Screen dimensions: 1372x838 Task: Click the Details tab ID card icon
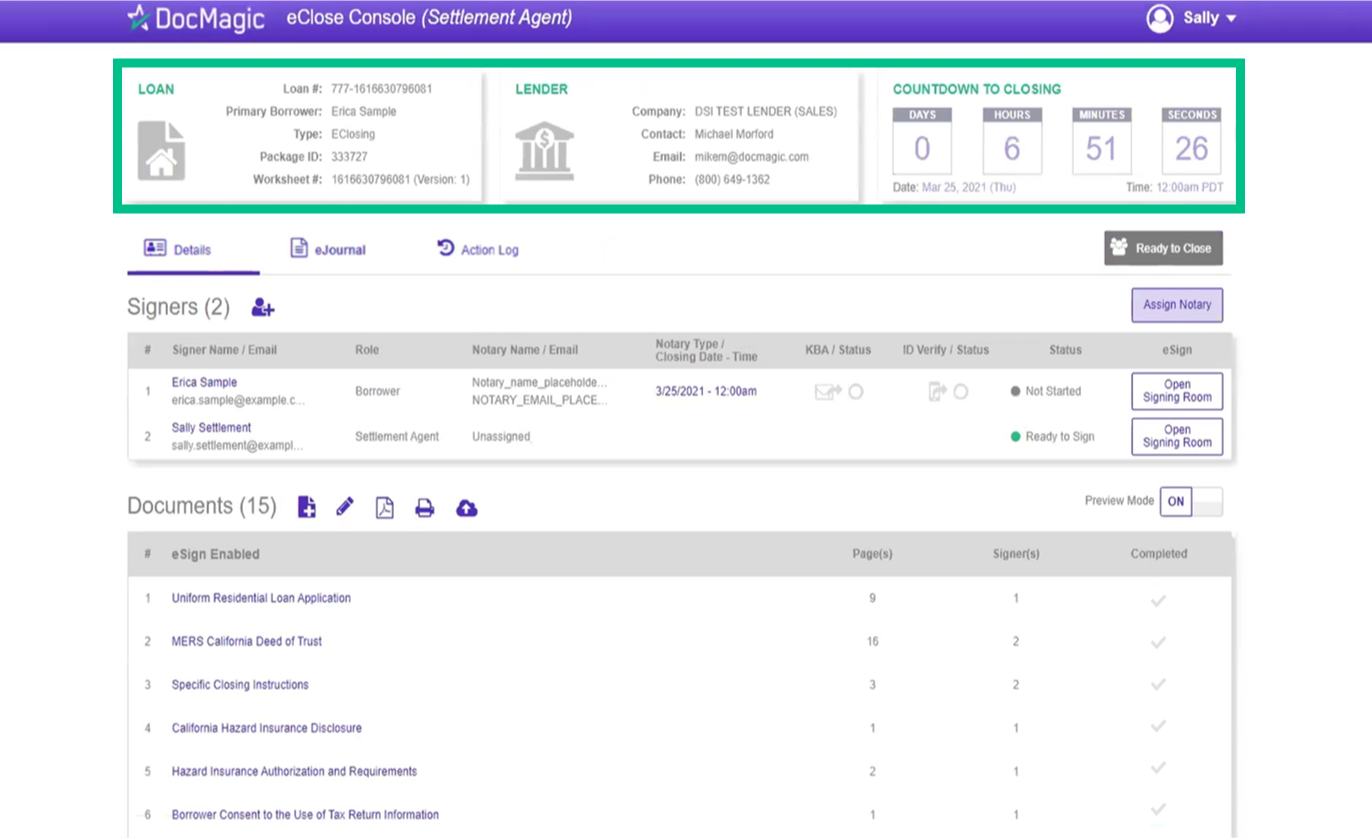click(x=154, y=248)
